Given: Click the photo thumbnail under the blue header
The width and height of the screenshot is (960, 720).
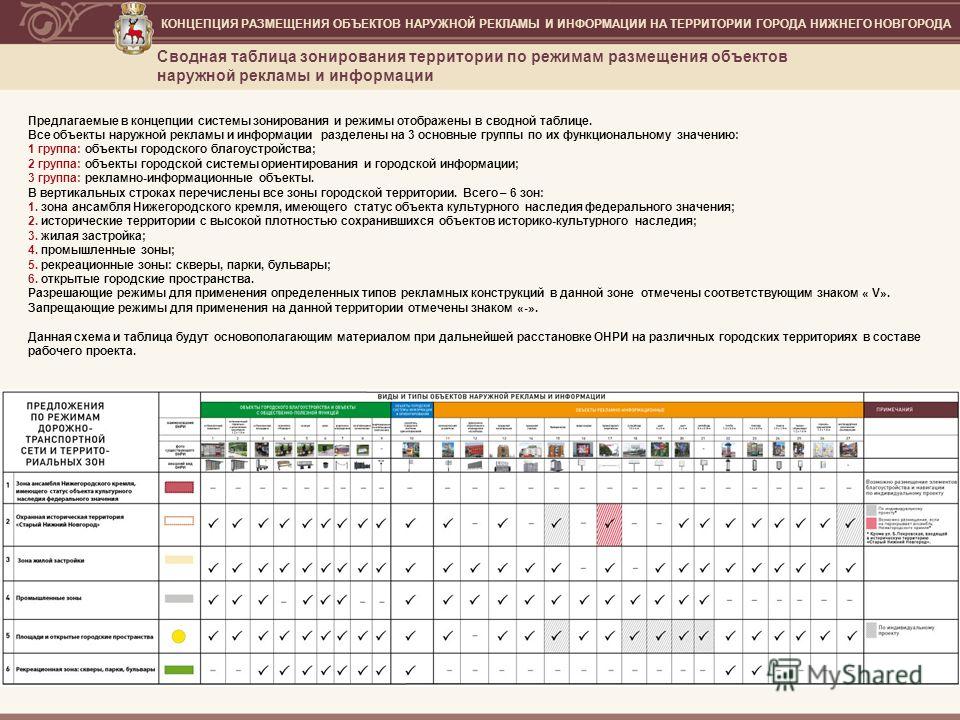Looking at the screenshot, I should pyautogui.click(x=411, y=449).
